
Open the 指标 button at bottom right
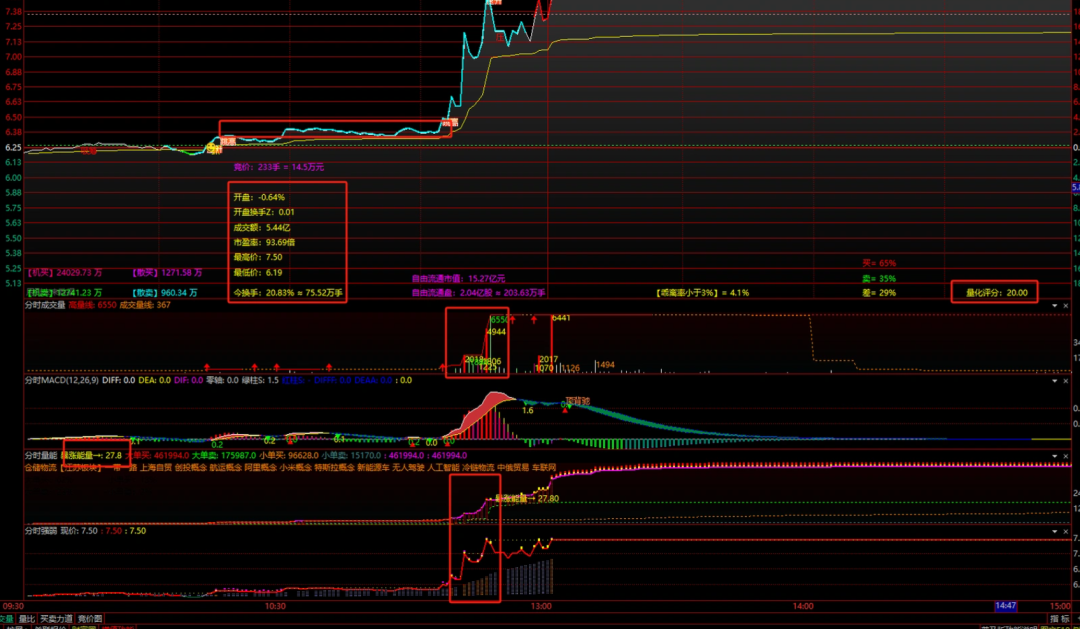(x=1059, y=619)
